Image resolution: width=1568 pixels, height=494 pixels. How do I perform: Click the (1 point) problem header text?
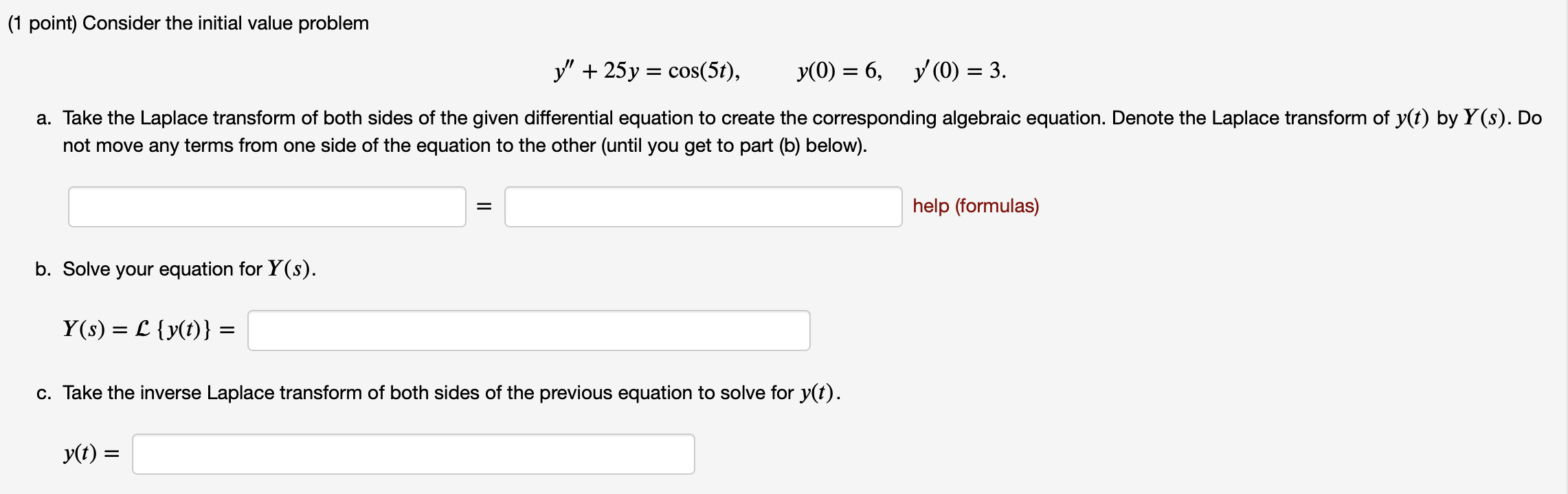coord(186,23)
